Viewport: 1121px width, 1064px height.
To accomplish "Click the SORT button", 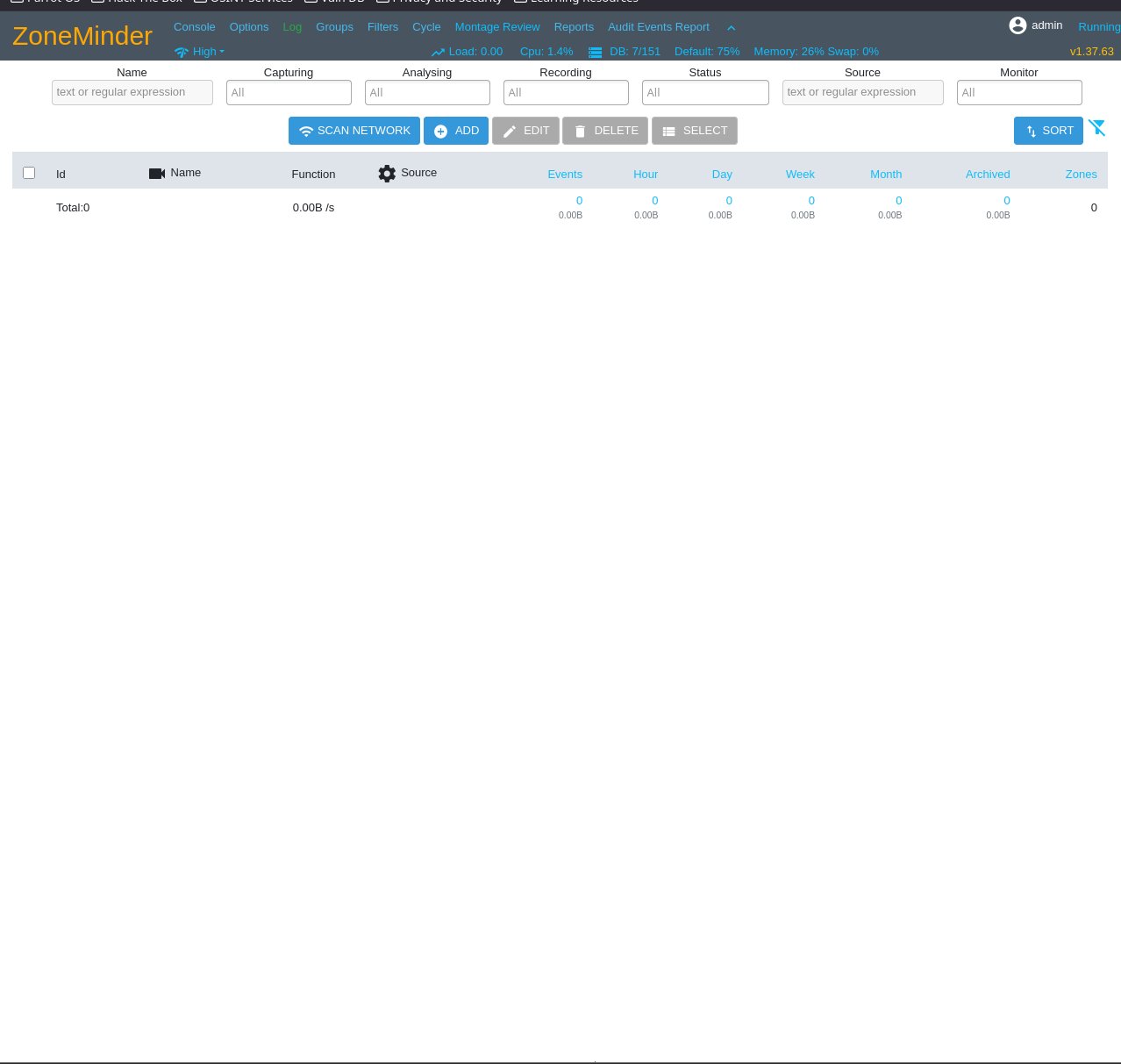I will 1048,131.
